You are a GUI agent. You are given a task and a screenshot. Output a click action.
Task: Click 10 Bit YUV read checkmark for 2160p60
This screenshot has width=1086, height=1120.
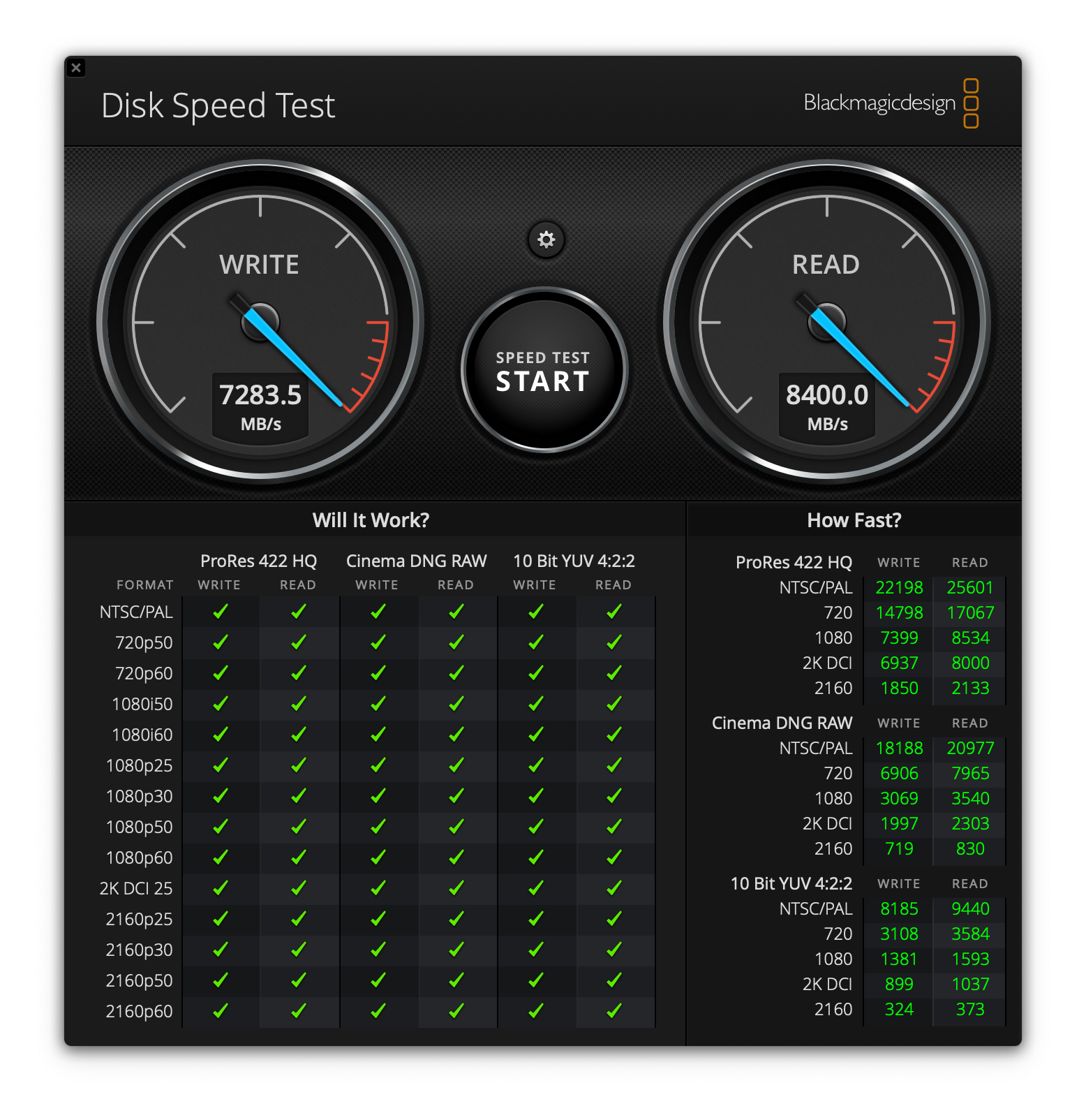point(614,1011)
